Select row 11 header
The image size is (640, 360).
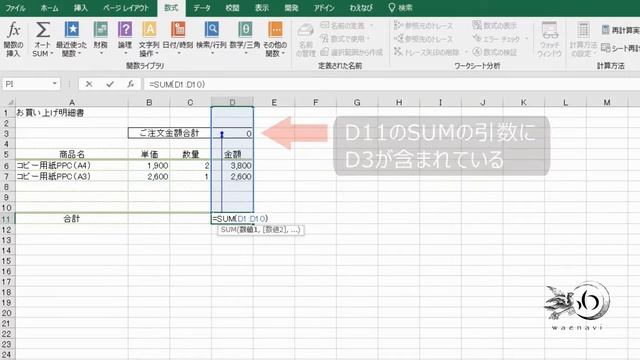(x=7, y=219)
